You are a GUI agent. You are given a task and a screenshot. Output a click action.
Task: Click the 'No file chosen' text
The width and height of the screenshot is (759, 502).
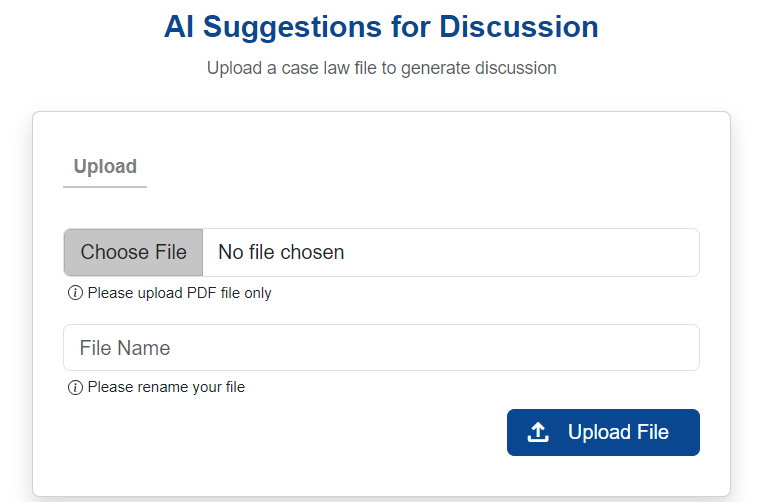tap(281, 252)
